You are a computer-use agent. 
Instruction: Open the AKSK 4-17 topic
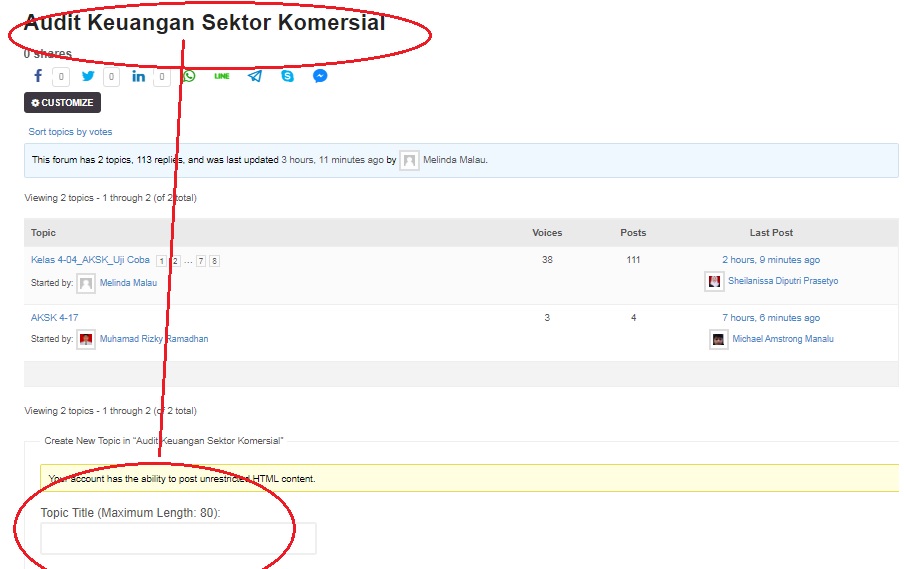point(54,318)
